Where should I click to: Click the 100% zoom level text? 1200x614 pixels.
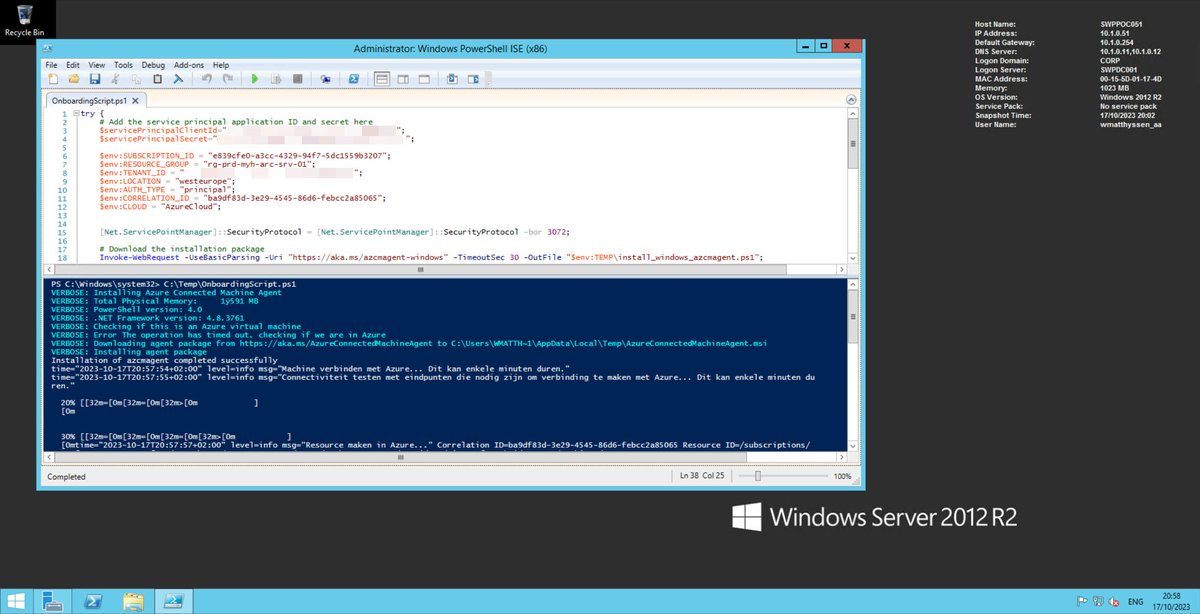pyautogui.click(x=842, y=477)
